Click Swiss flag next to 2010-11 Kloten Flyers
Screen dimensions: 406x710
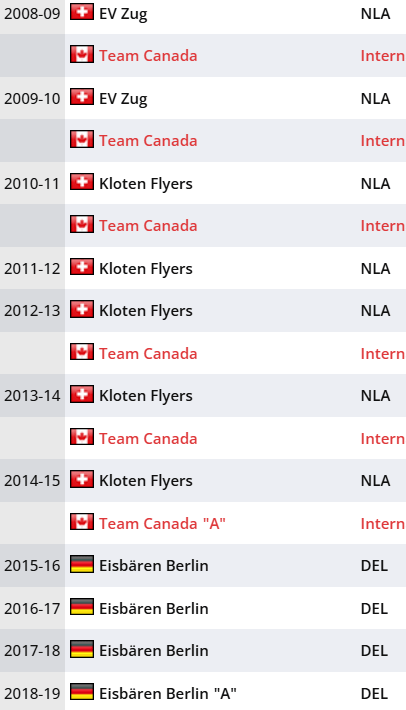tap(82, 182)
